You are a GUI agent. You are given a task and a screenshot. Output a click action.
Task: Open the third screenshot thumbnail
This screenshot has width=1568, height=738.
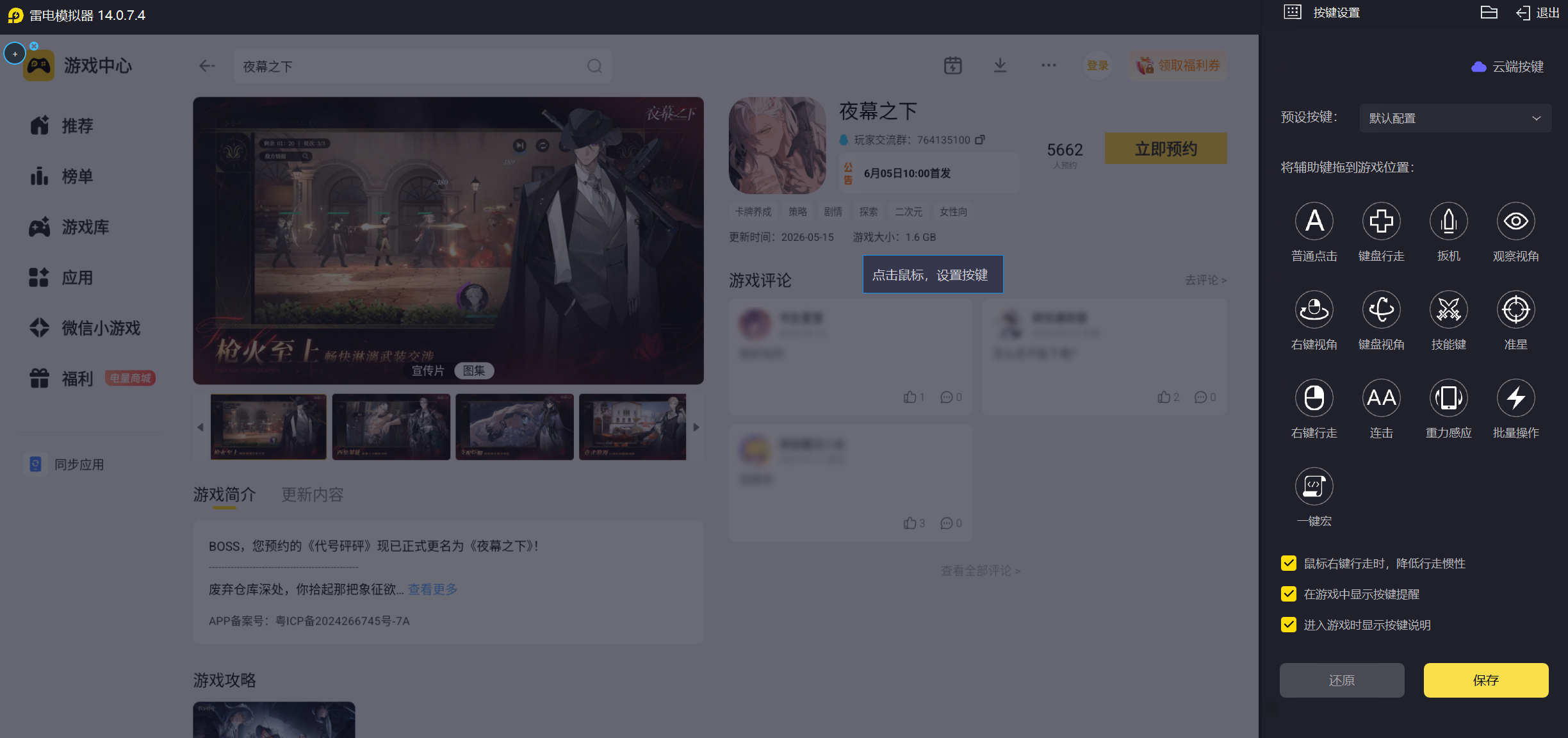click(514, 427)
